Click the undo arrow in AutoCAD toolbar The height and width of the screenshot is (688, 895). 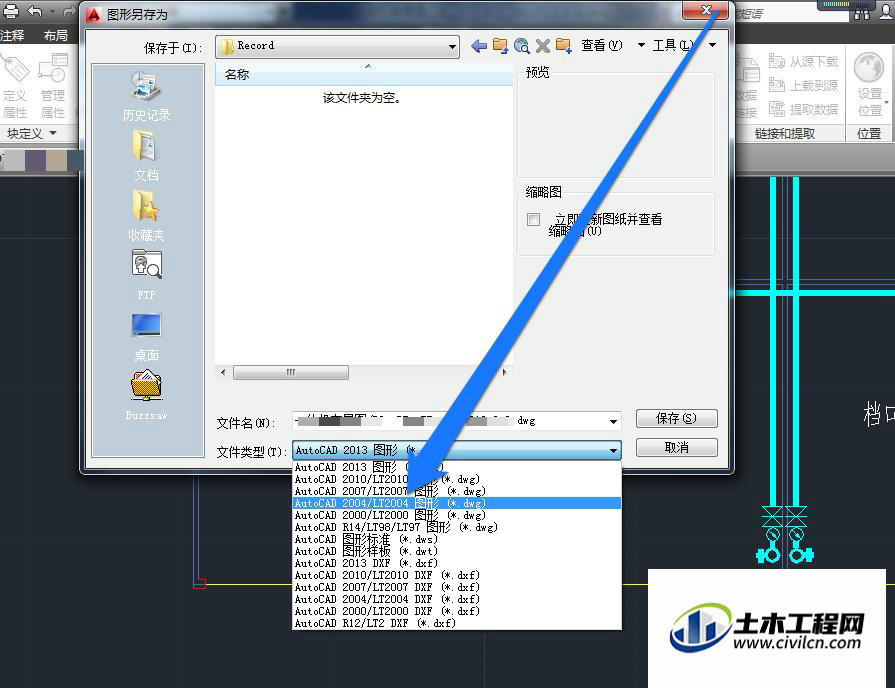point(35,11)
